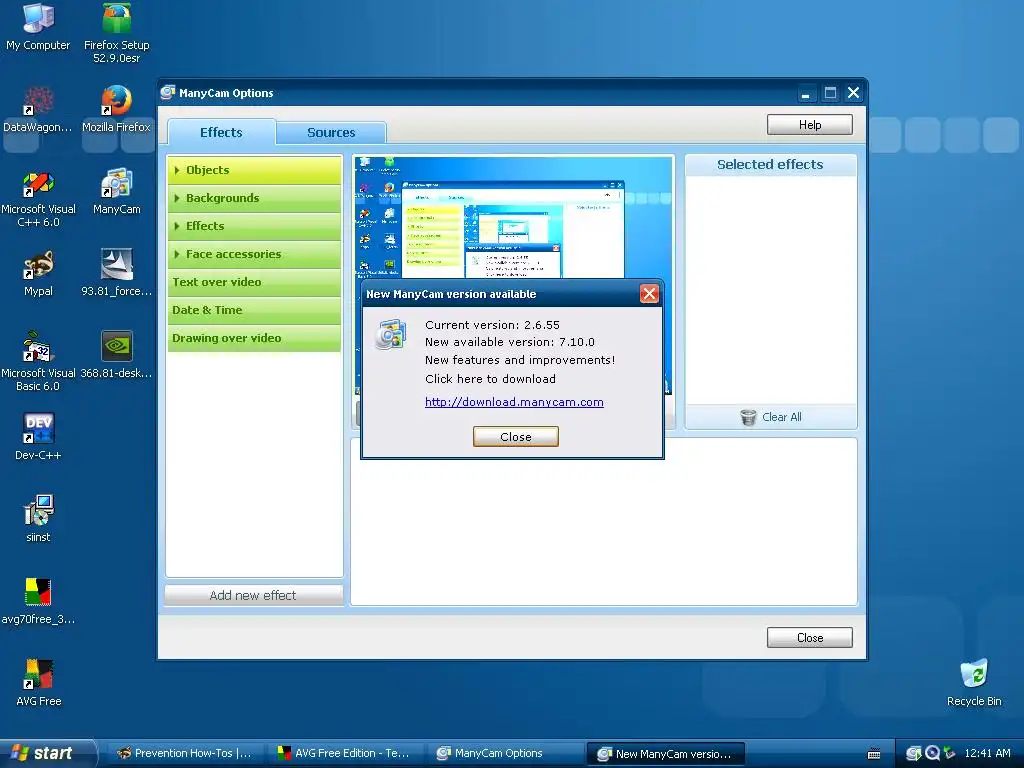Switch to AVG Free Edition taskbar window
Viewport: 1024px width, 768px height.
345,754
